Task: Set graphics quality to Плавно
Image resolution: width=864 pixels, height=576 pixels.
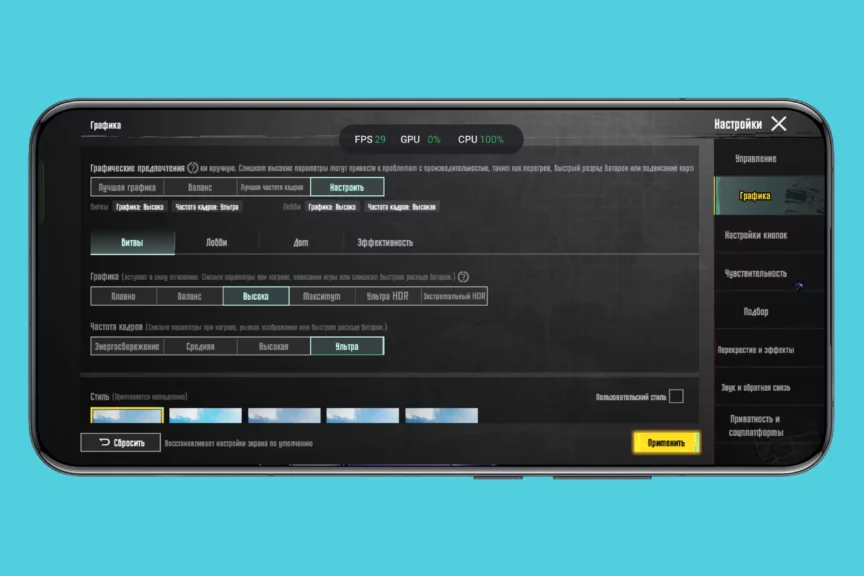Action: tap(124, 296)
